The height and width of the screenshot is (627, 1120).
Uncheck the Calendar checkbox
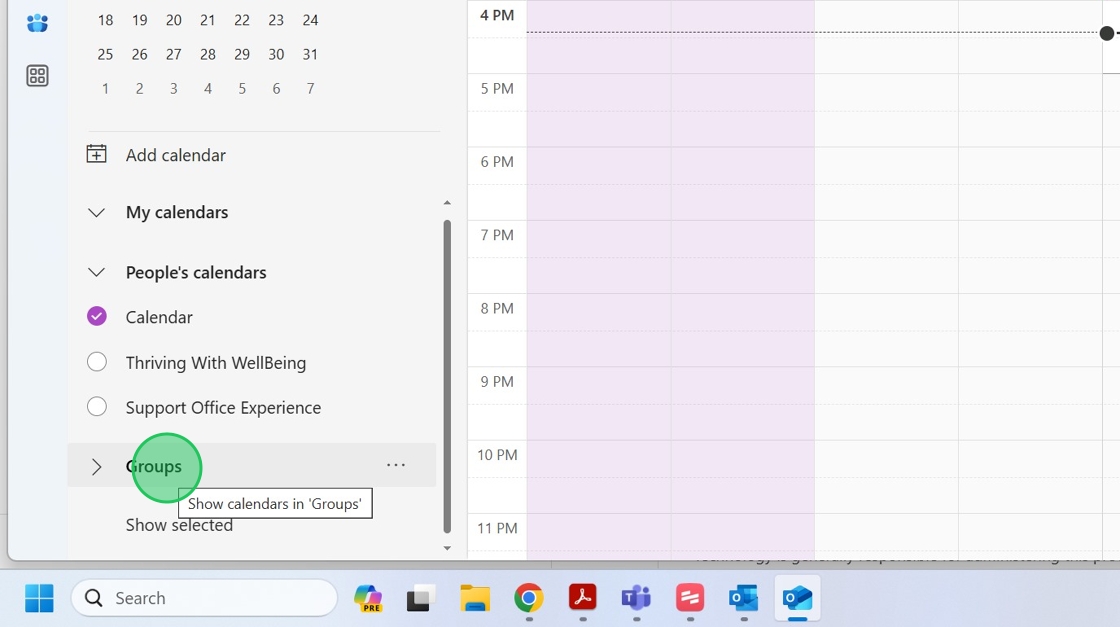point(97,317)
